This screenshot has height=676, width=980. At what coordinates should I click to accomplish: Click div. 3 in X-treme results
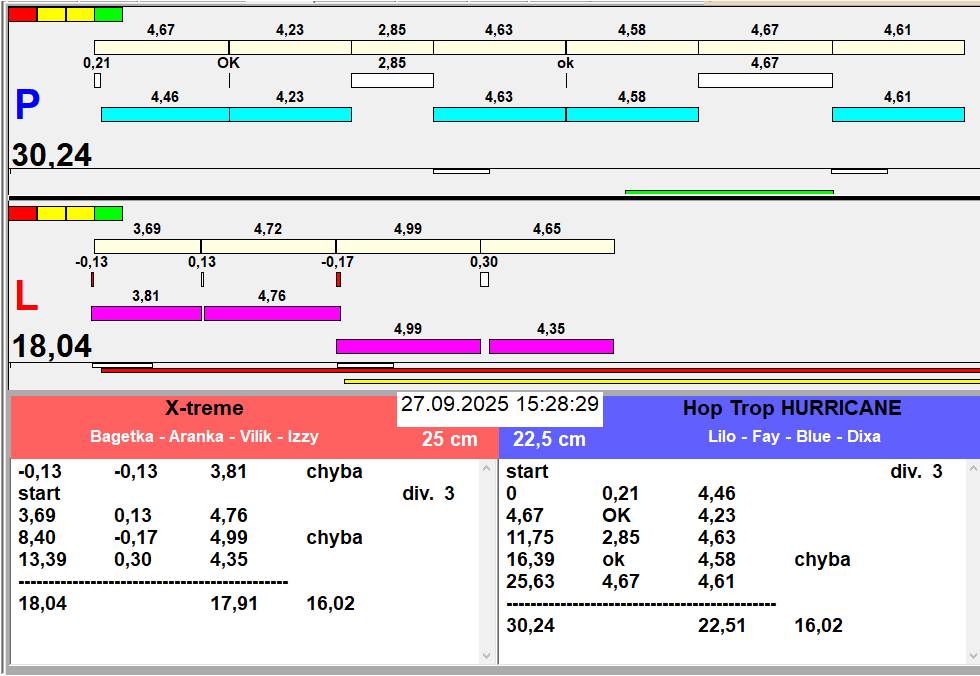[428, 494]
